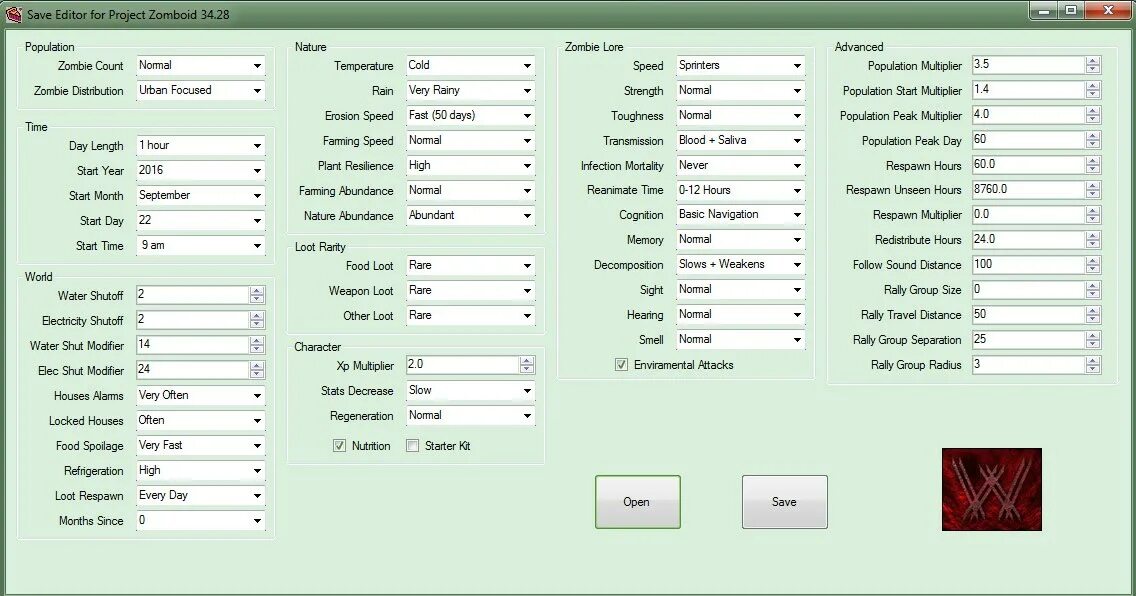Expand the Infection Mortality dropdown
Screen dimensions: 1136x596
[x=740, y=166]
